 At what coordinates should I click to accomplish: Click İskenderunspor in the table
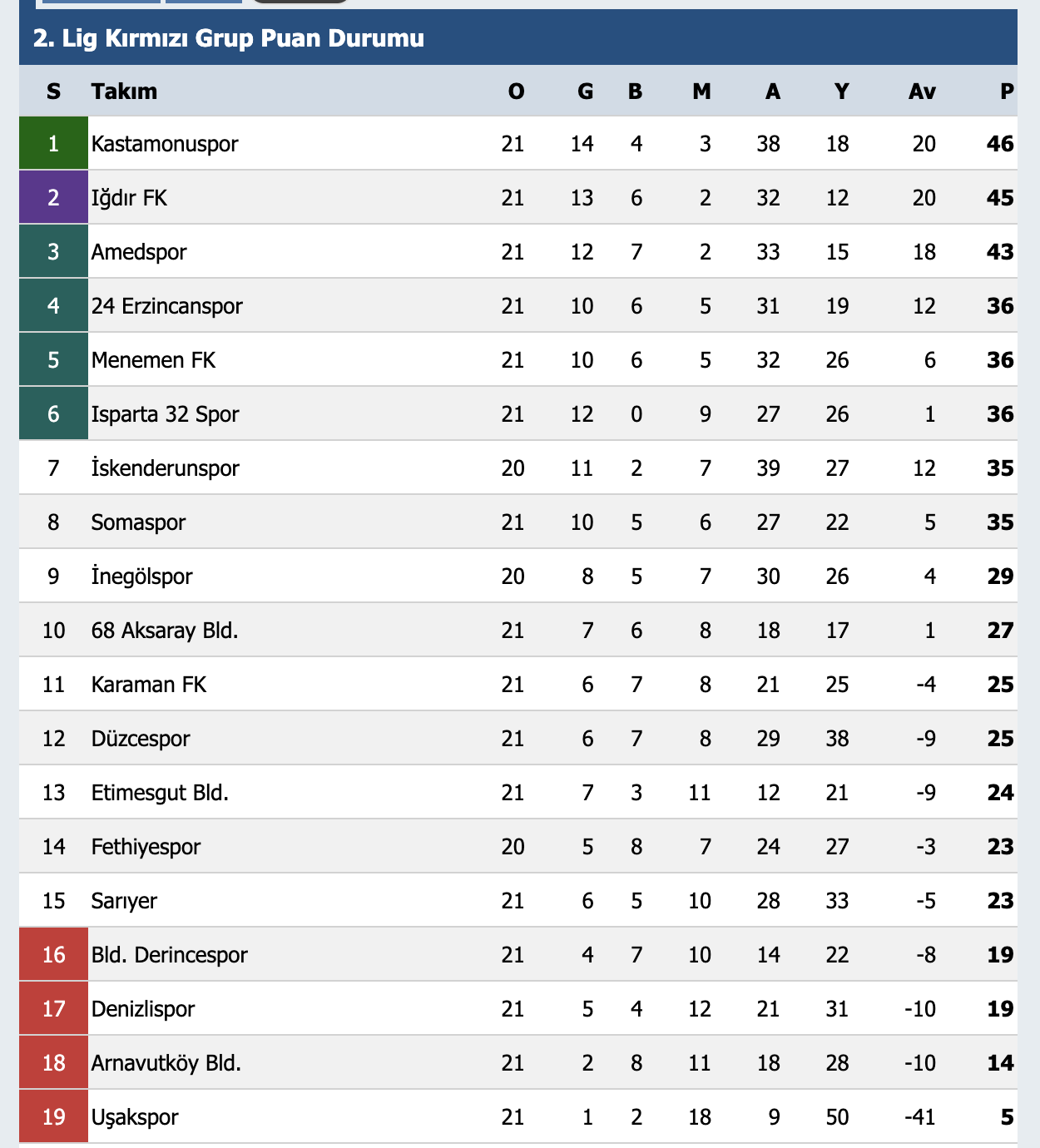pos(165,468)
